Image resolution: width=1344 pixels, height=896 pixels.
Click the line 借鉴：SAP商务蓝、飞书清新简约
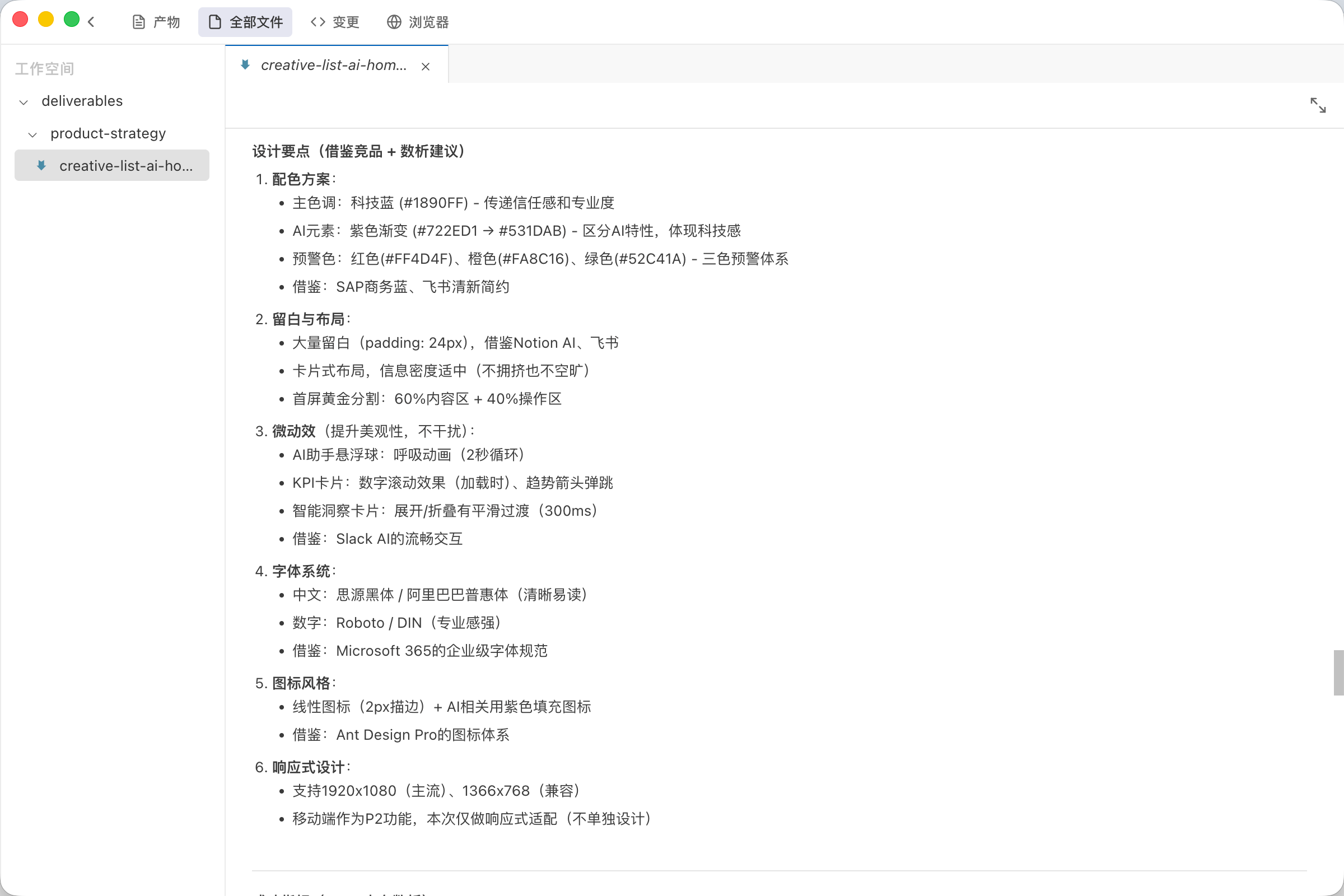click(401, 287)
